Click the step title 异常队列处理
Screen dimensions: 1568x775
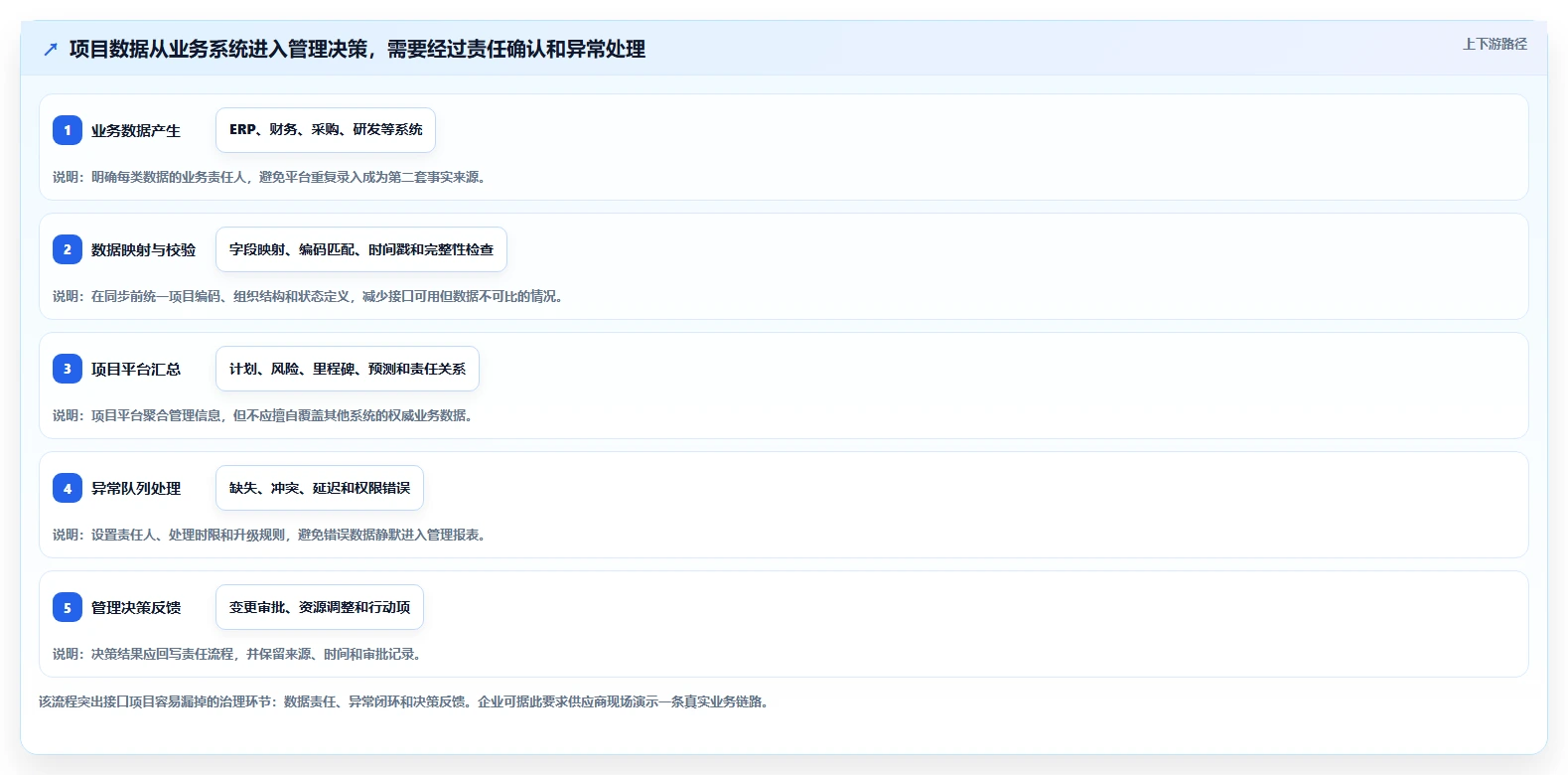[x=136, y=488]
